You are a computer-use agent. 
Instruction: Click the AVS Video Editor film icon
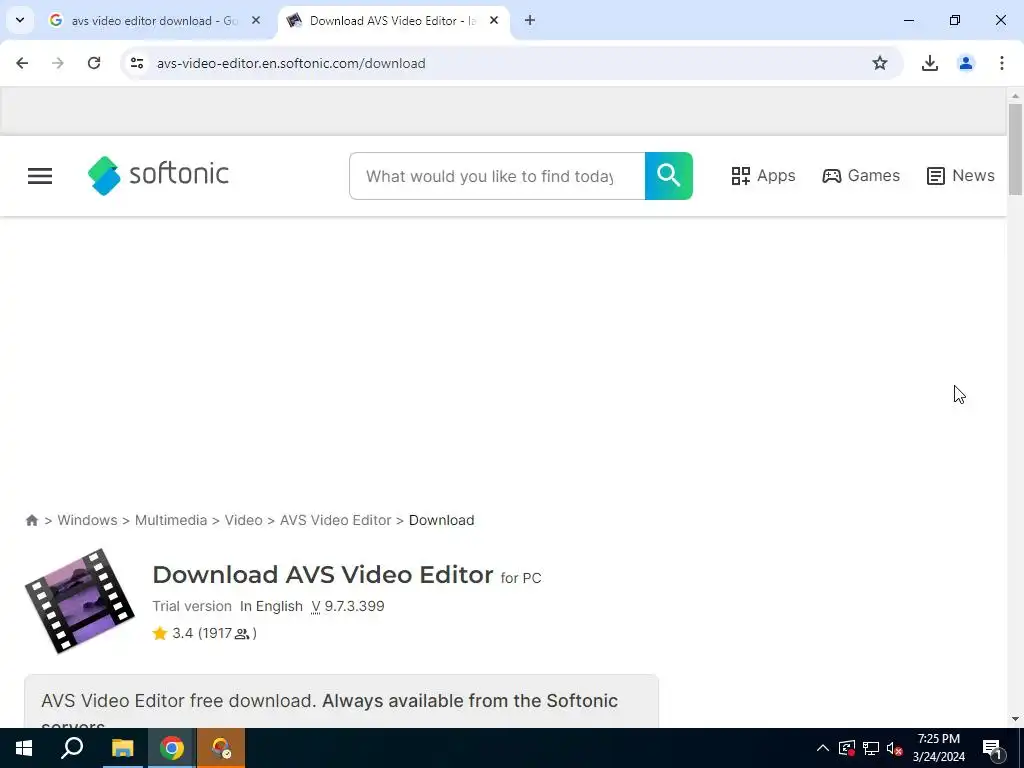coord(80,601)
